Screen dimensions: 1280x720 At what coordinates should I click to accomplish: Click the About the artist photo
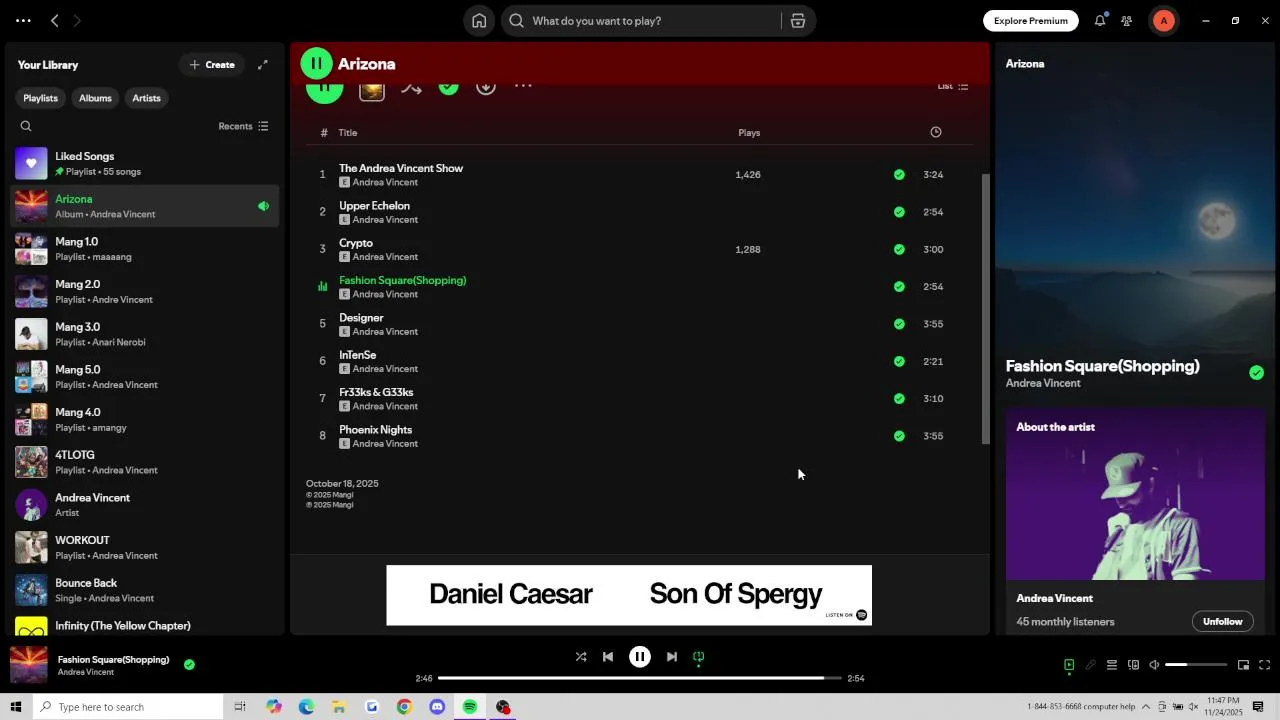(x=1135, y=494)
